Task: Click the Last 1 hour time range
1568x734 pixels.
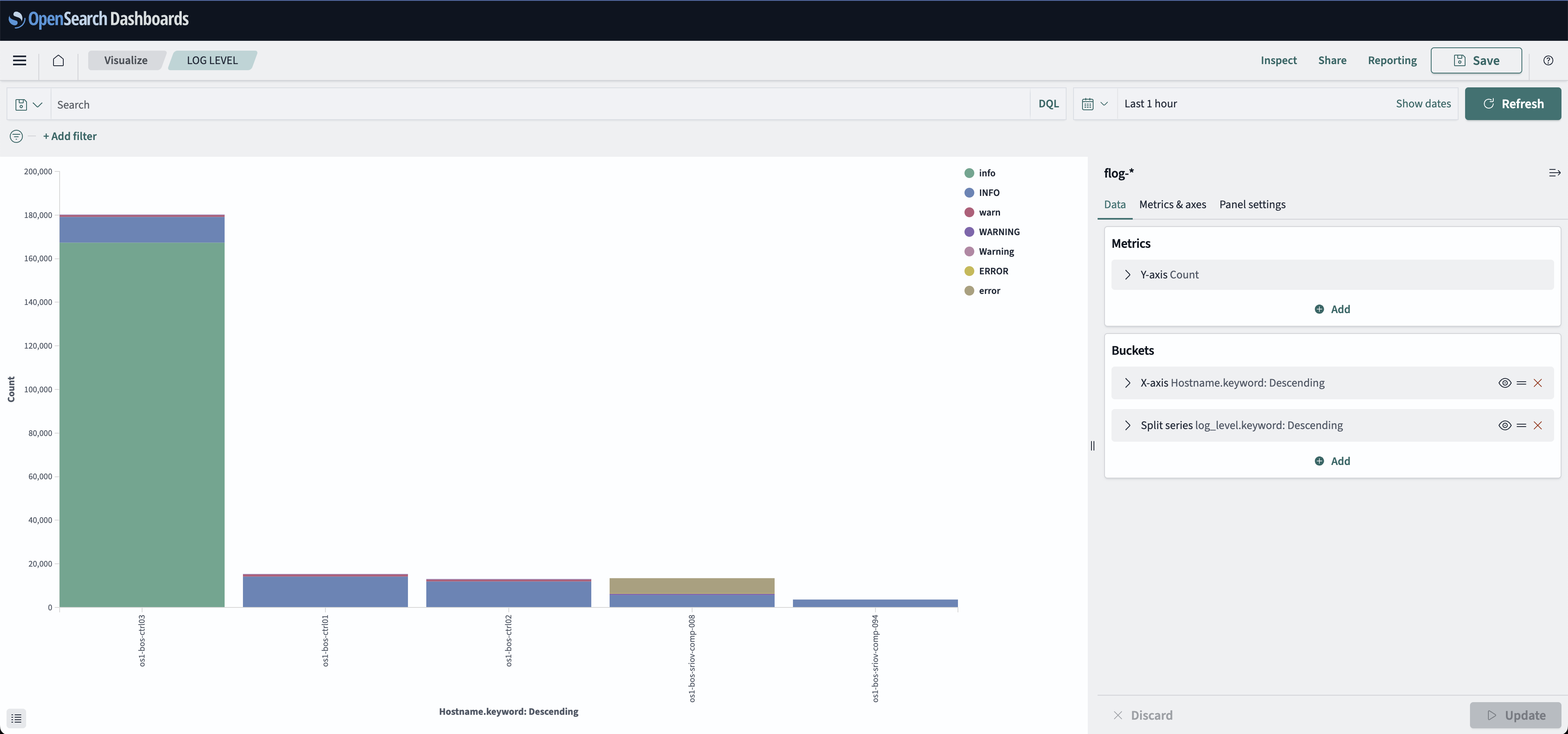Action: pyautogui.click(x=1150, y=103)
